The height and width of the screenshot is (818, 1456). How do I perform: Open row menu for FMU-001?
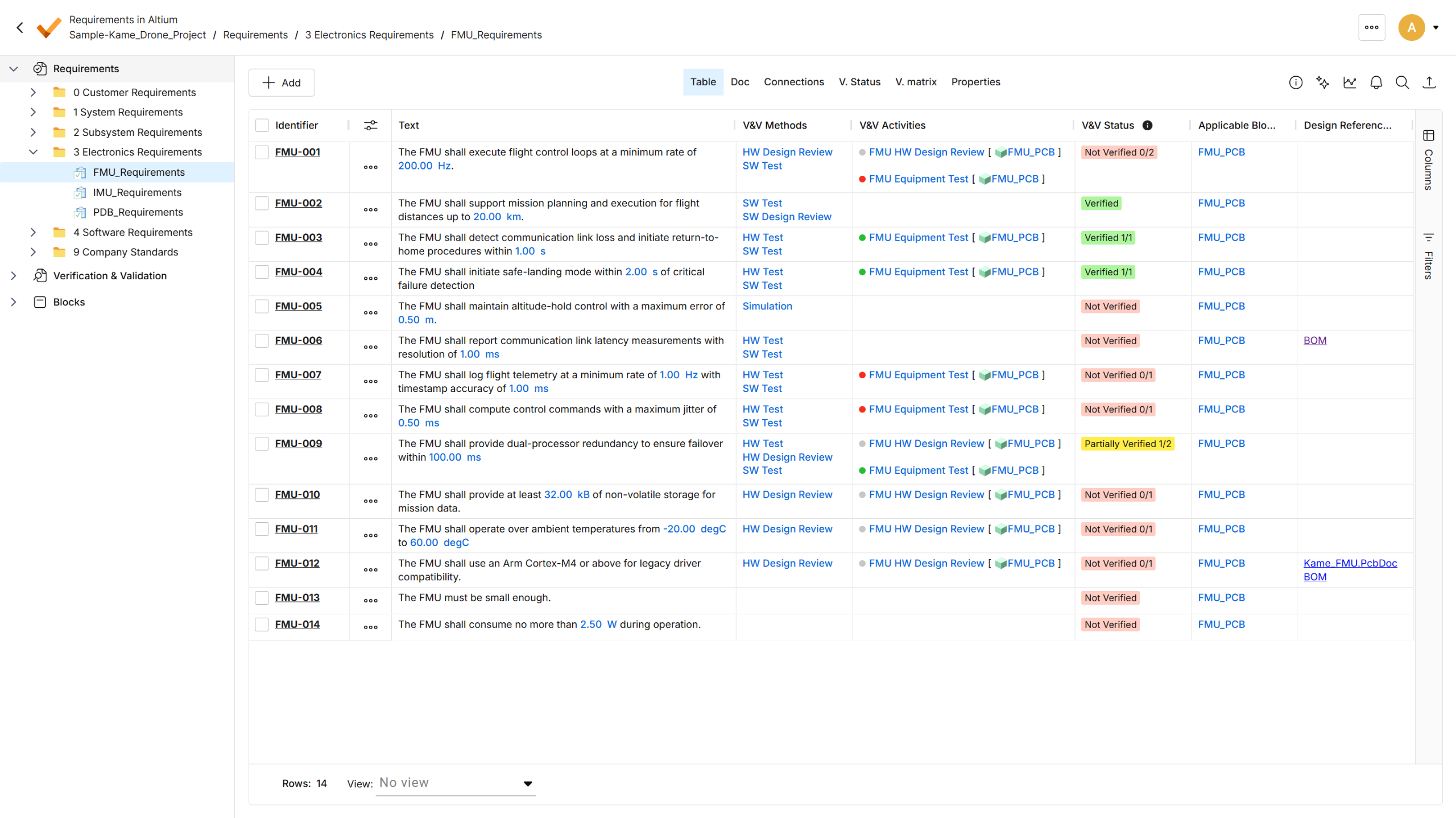point(370,167)
